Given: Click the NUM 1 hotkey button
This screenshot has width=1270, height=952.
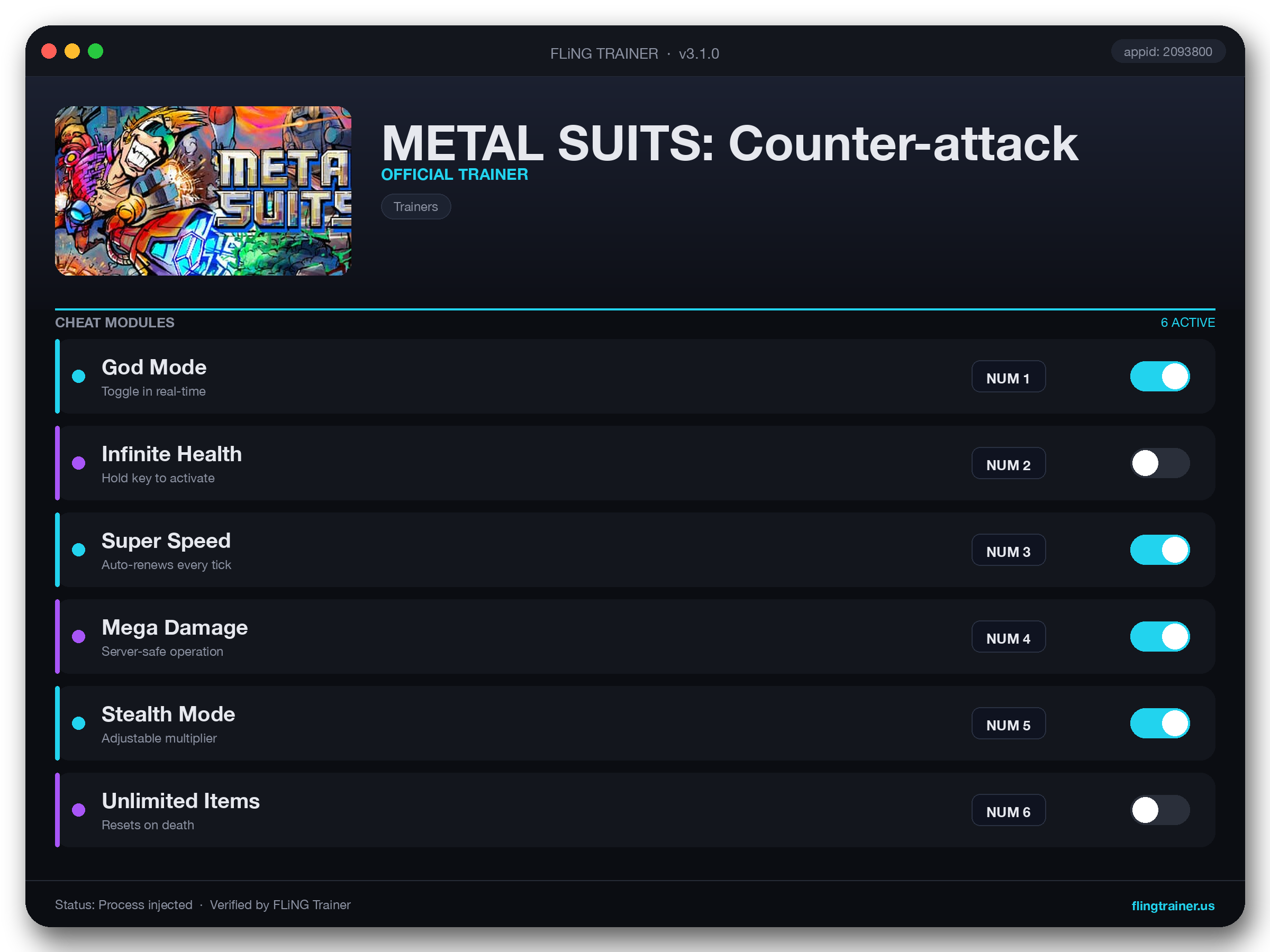Looking at the screenshot, I should click(x=1008, y=377).
